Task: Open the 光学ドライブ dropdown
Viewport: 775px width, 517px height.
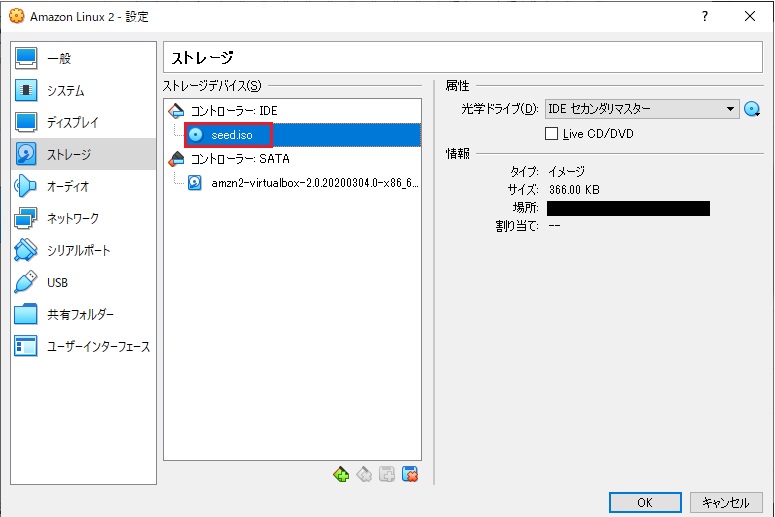Action: pos(642,109)
